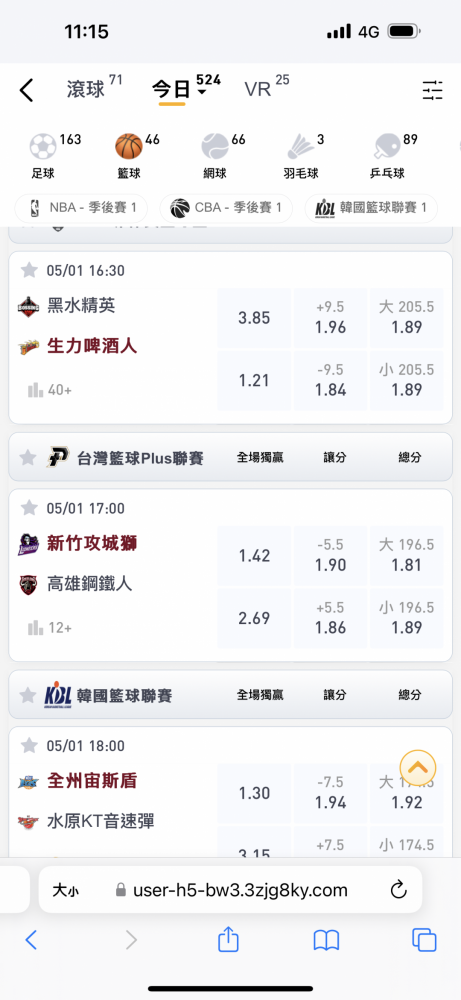Select the 網球 tennis sport icon
This screenshot has height=1000, width=461.
[x=215, y=156]
